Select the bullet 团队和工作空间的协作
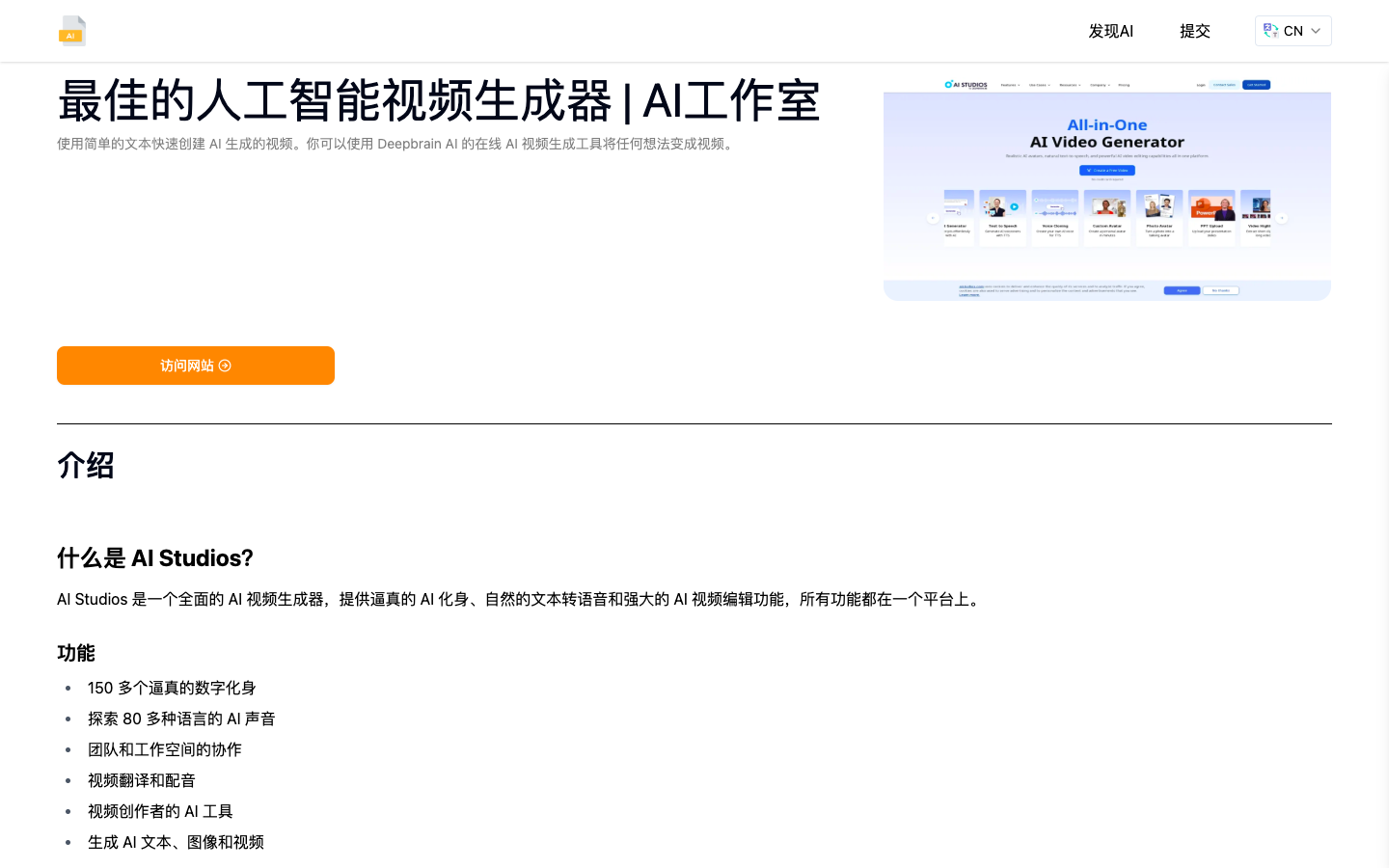The image size is (1389, 868). coord(165,749)
